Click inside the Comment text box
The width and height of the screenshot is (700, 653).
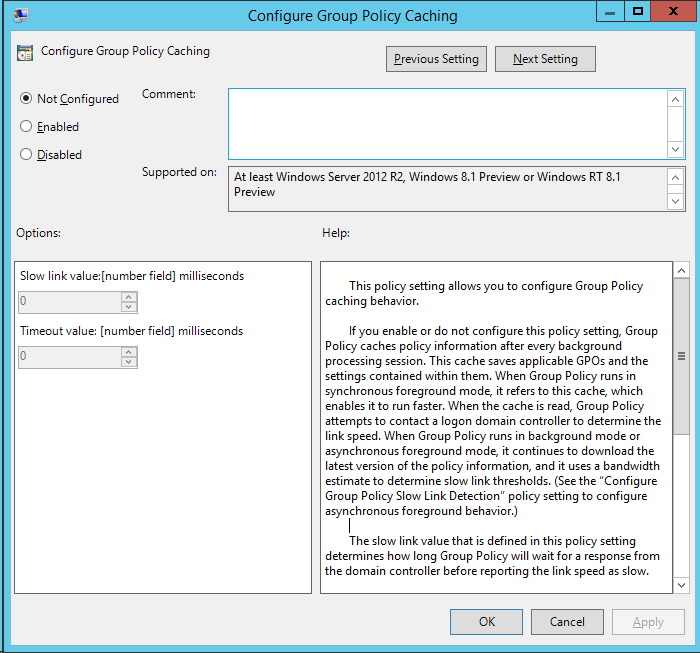(447, 123)
